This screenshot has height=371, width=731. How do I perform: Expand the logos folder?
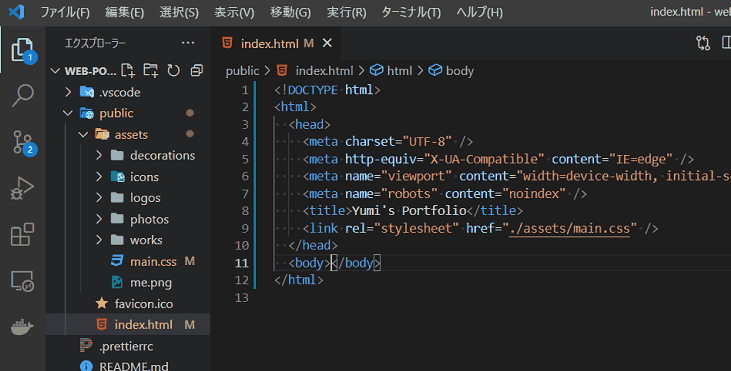coord(99,198)
